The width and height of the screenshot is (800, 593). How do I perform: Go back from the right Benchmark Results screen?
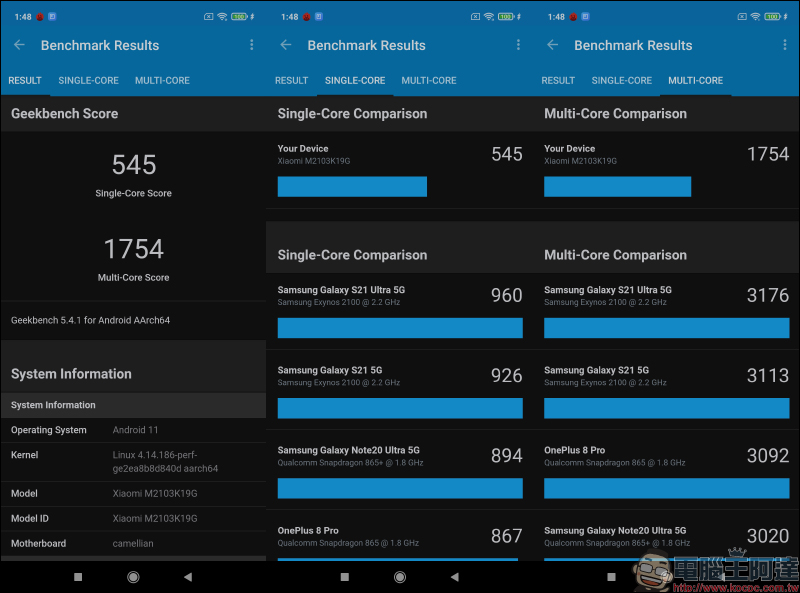click(x=553, y=45)
